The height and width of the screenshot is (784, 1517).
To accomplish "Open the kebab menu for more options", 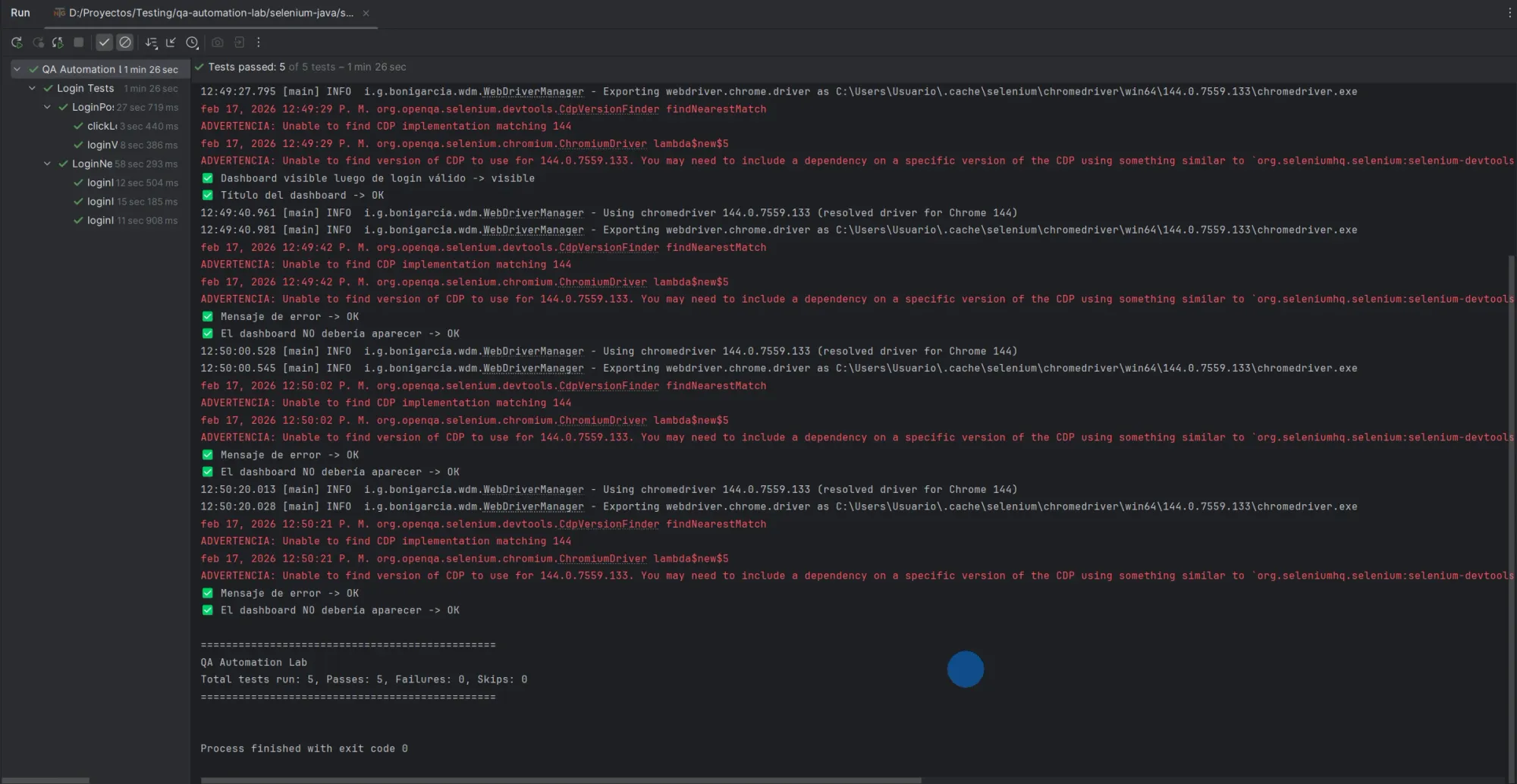I will pos(259,42).
